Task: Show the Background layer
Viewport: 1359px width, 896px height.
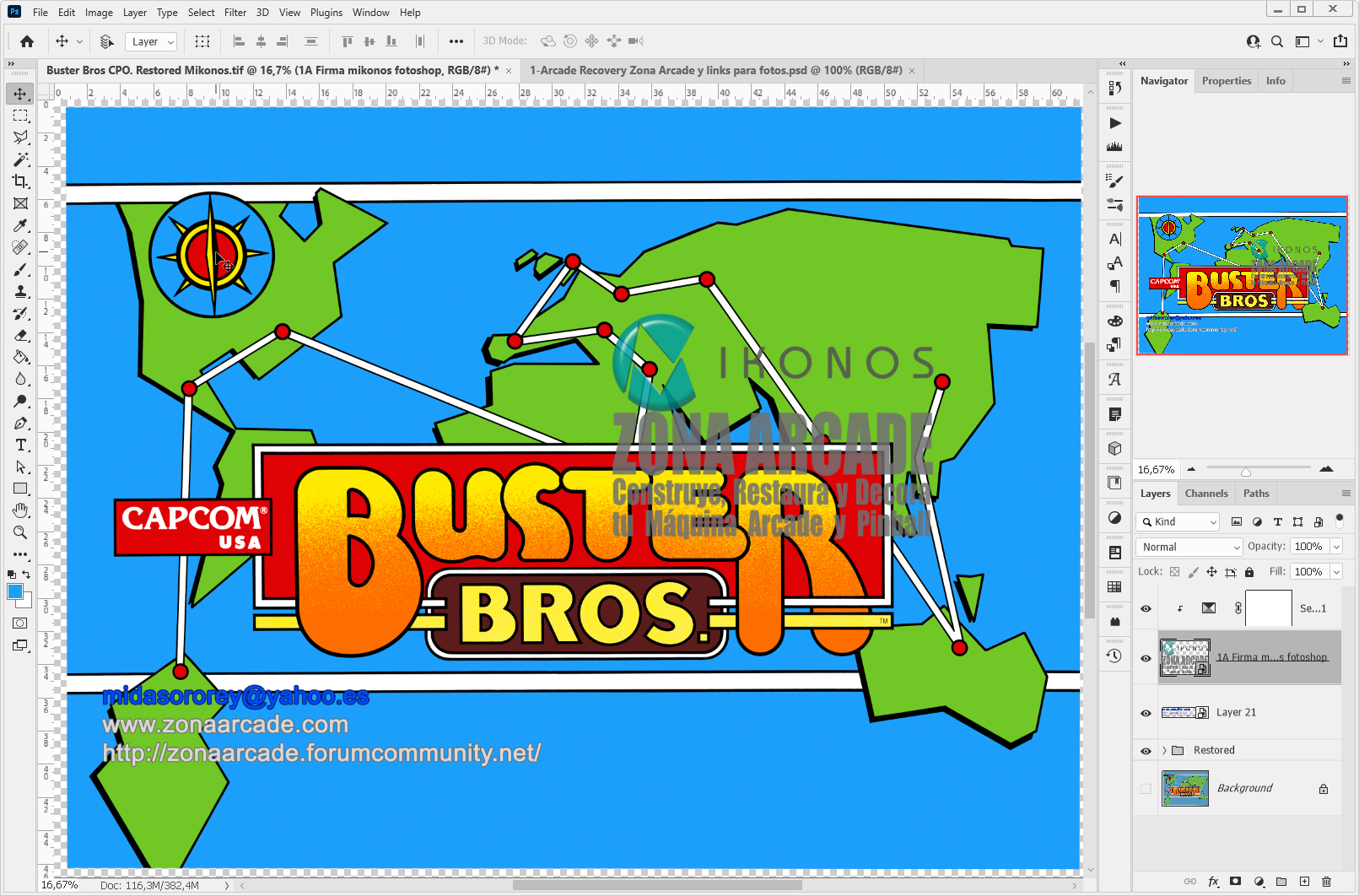Action: click(1145, 788)
